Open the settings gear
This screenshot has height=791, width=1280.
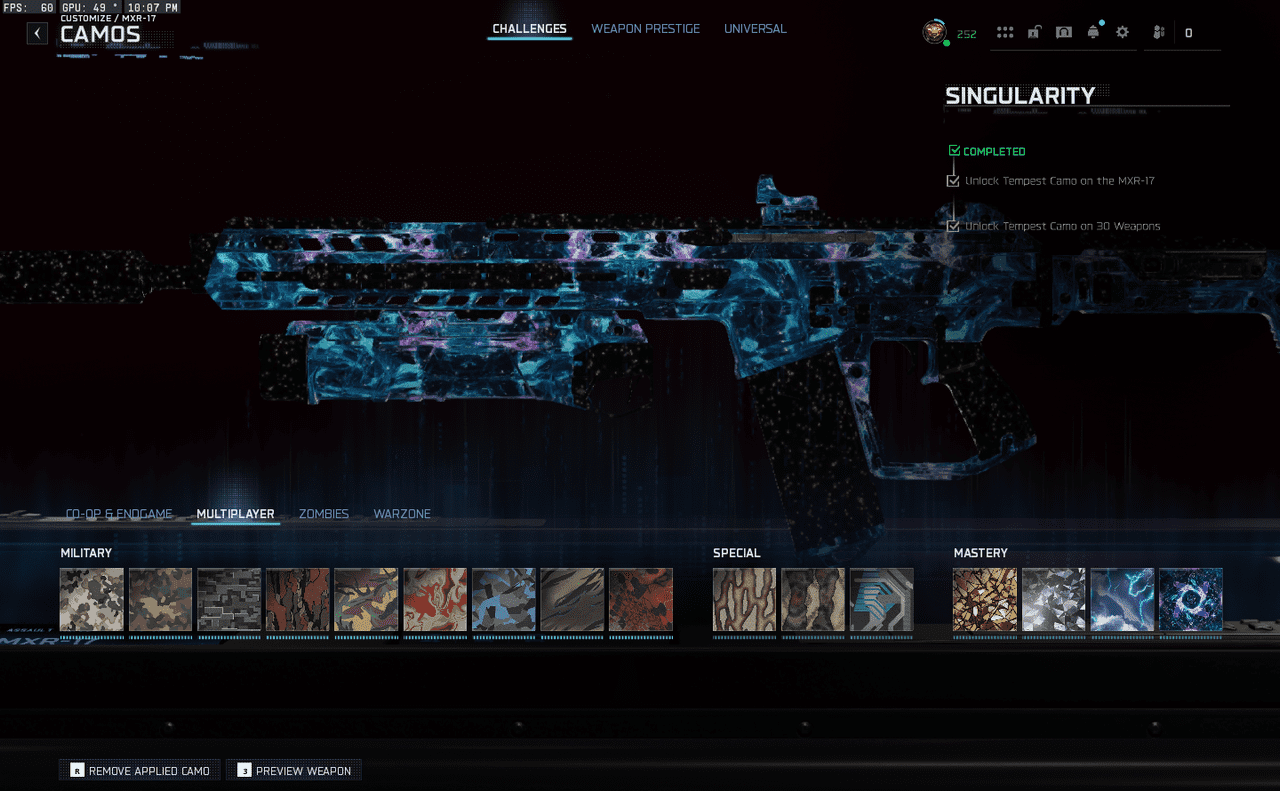(1122, 32)
